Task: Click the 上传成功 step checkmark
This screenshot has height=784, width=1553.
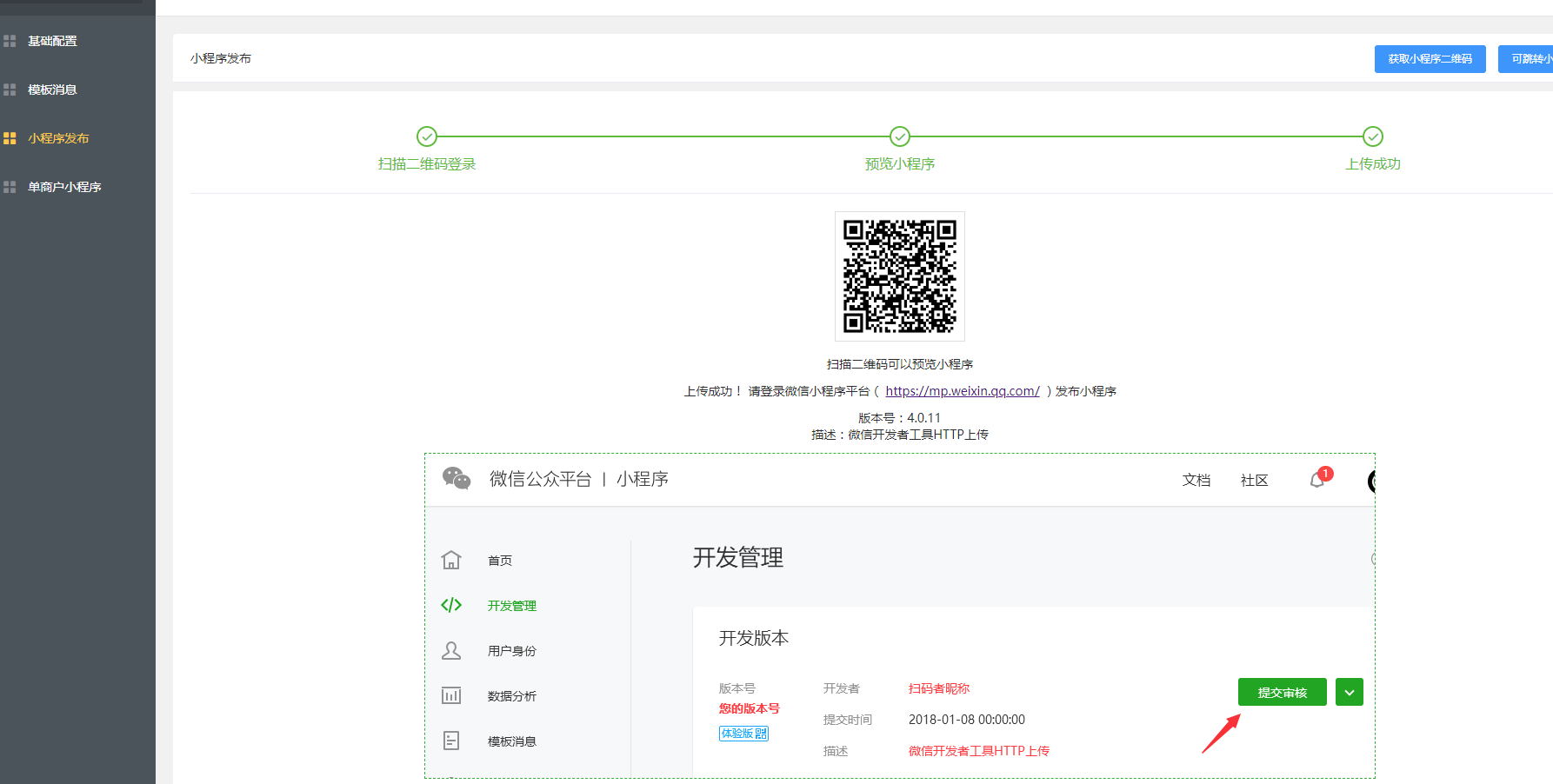Action: (x=1373, y=136)
